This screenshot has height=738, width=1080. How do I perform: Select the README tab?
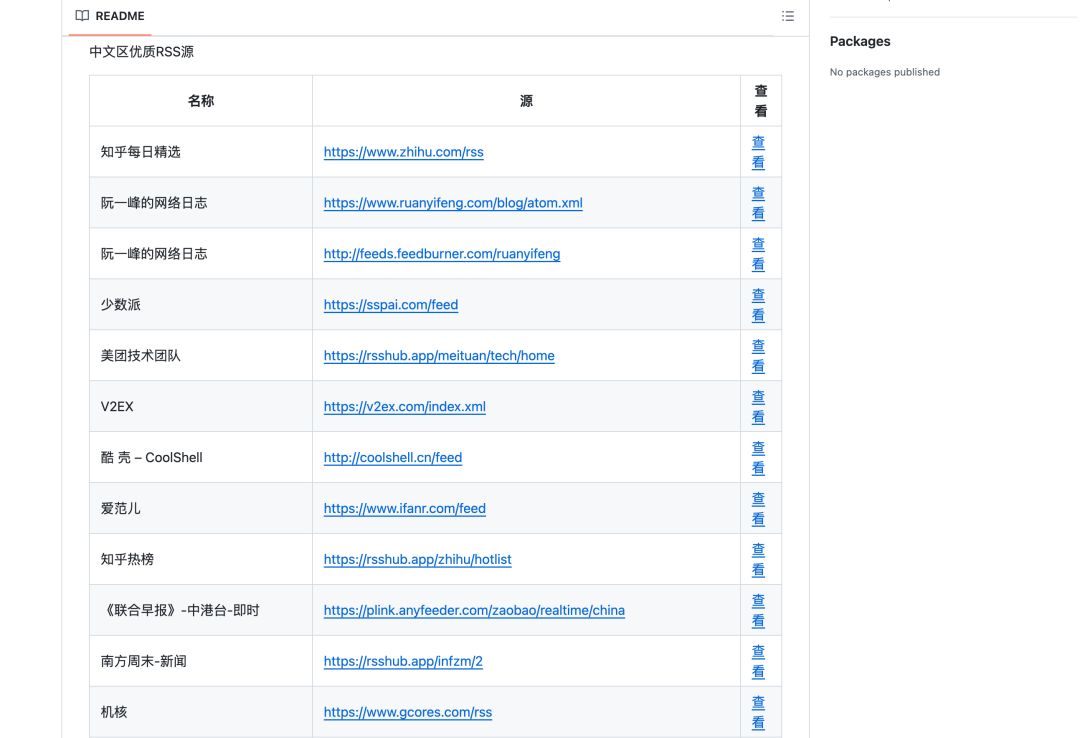(110, 16)
